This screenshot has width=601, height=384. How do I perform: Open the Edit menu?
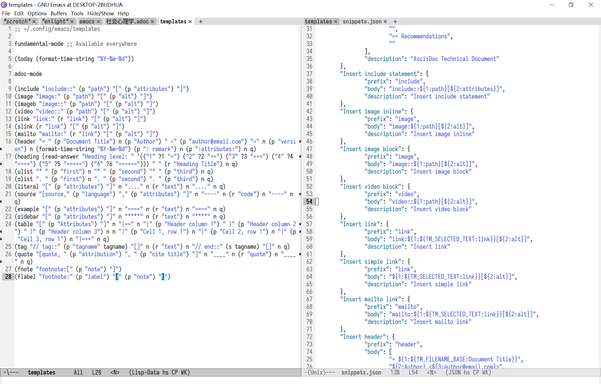(x=19, y=13)
